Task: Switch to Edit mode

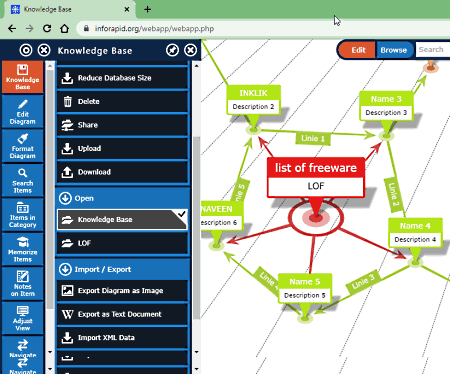Action: click(x=358, y=50)
